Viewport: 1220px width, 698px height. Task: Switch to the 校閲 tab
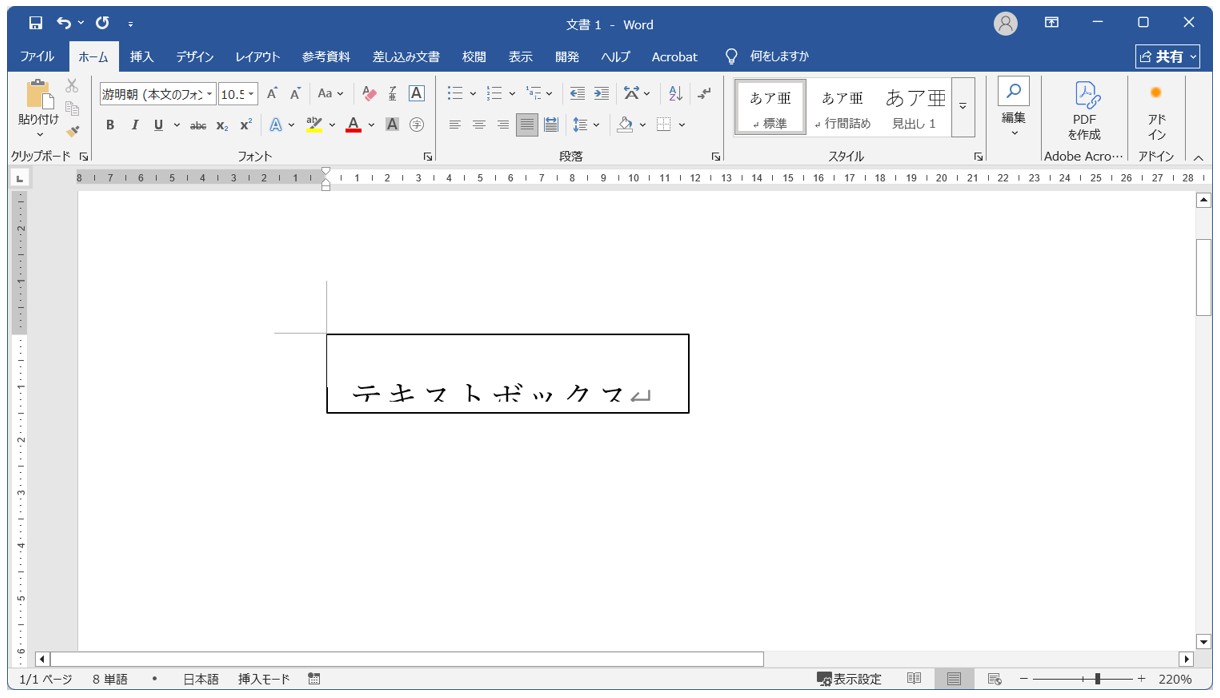coord(474,57)
